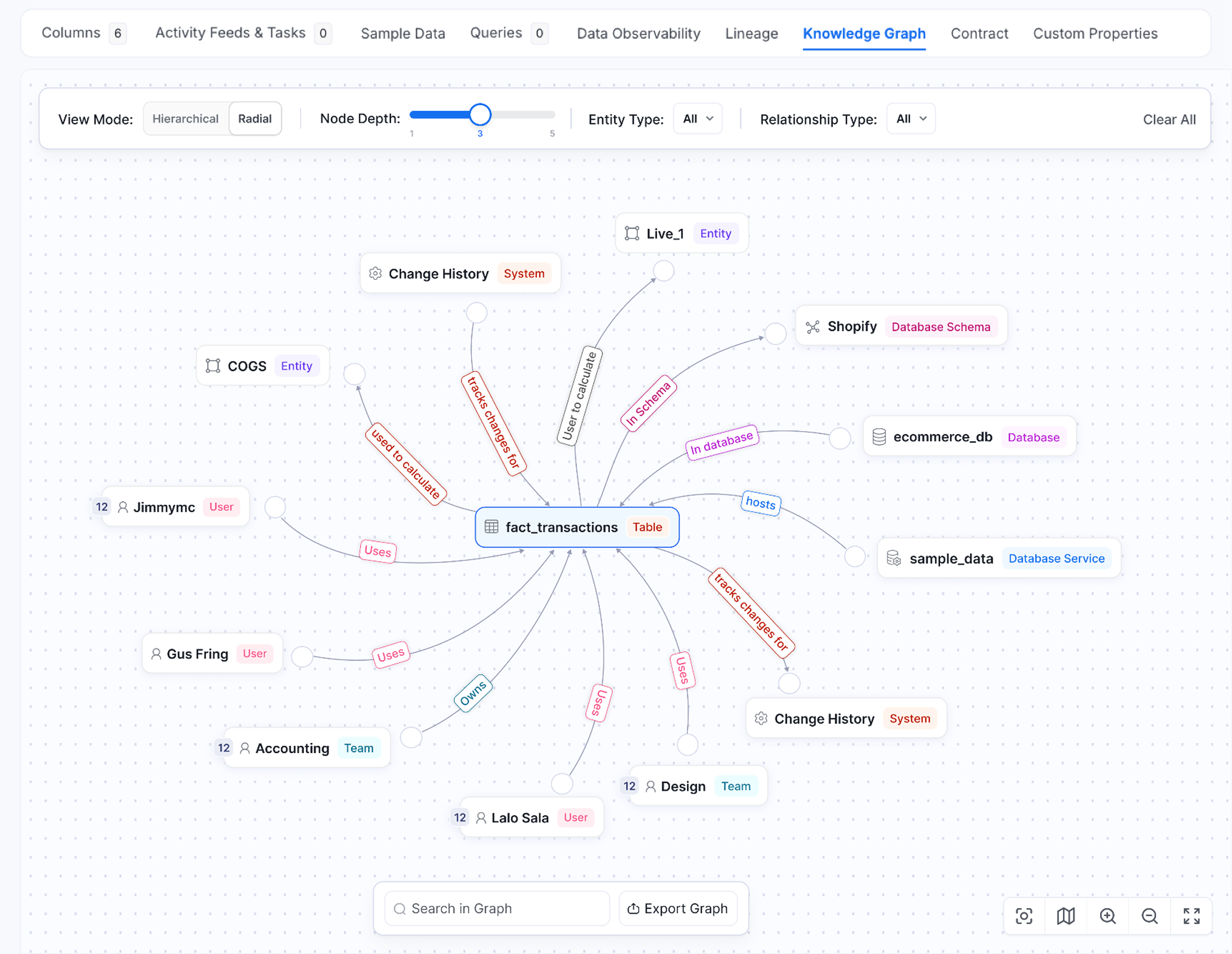This screenshot has width=1232, height=954.
Task: Click the schema icon on the Shopify node
Action: (814, 326)
